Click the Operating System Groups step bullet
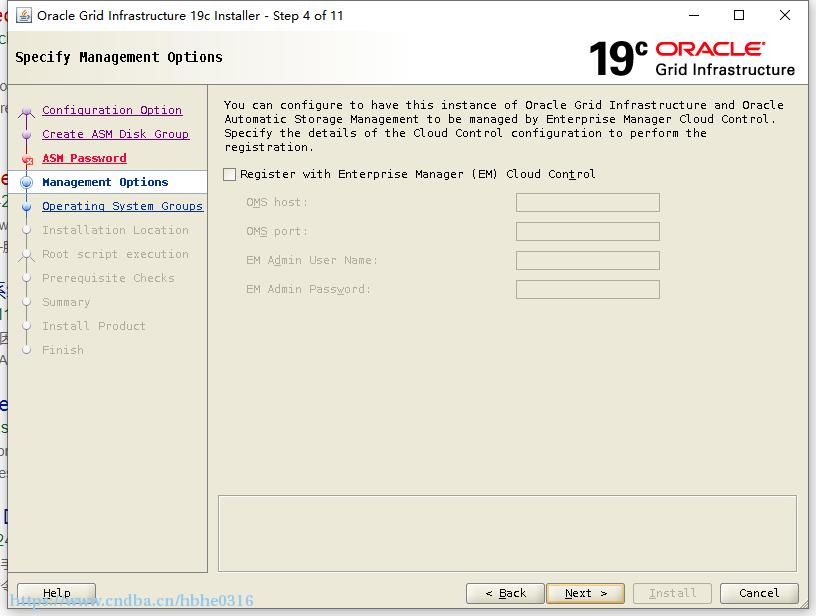This screenshot has height=616, width=816. click(27, 207)
